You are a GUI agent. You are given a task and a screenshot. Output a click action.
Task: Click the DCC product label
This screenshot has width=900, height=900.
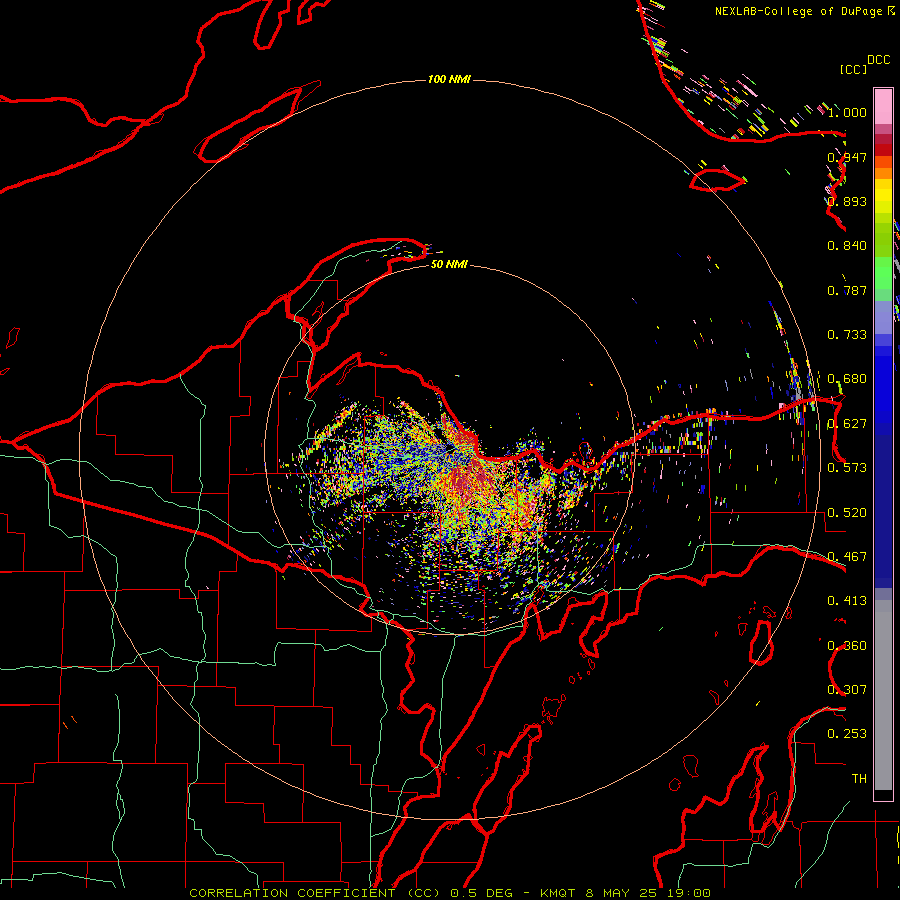pos(879,60)
